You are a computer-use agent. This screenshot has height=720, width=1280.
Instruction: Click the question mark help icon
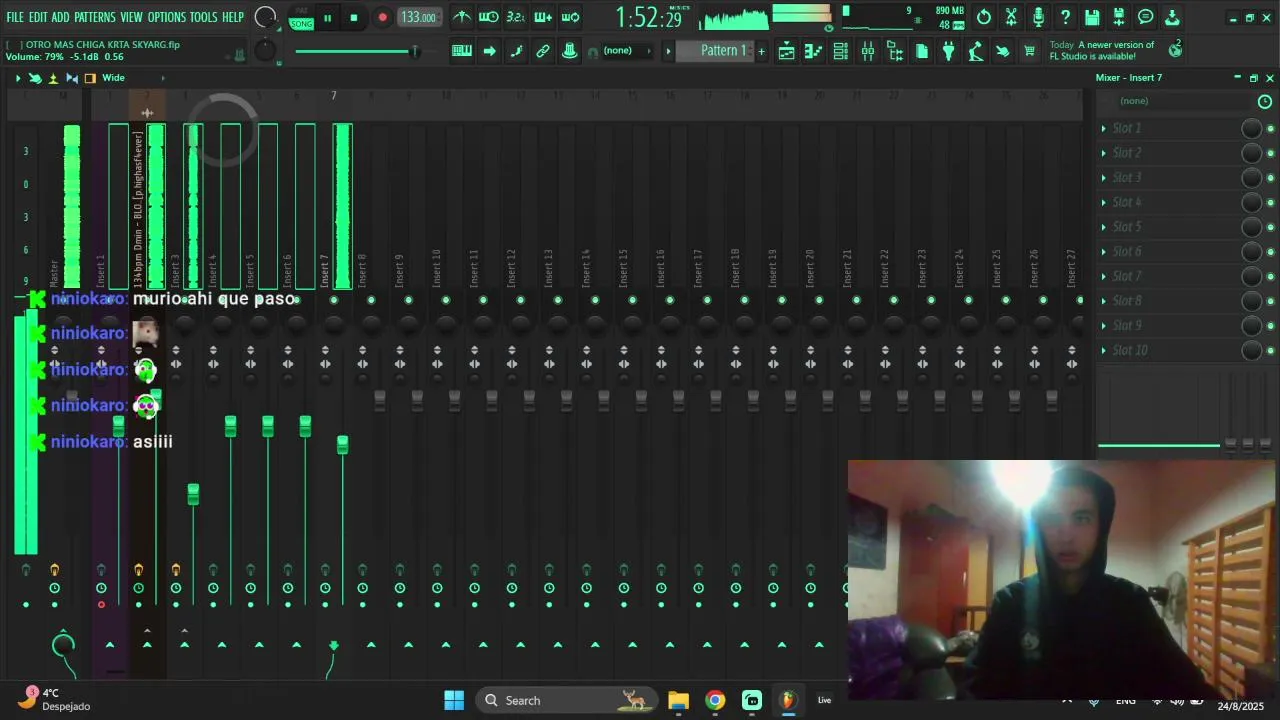1065,17
